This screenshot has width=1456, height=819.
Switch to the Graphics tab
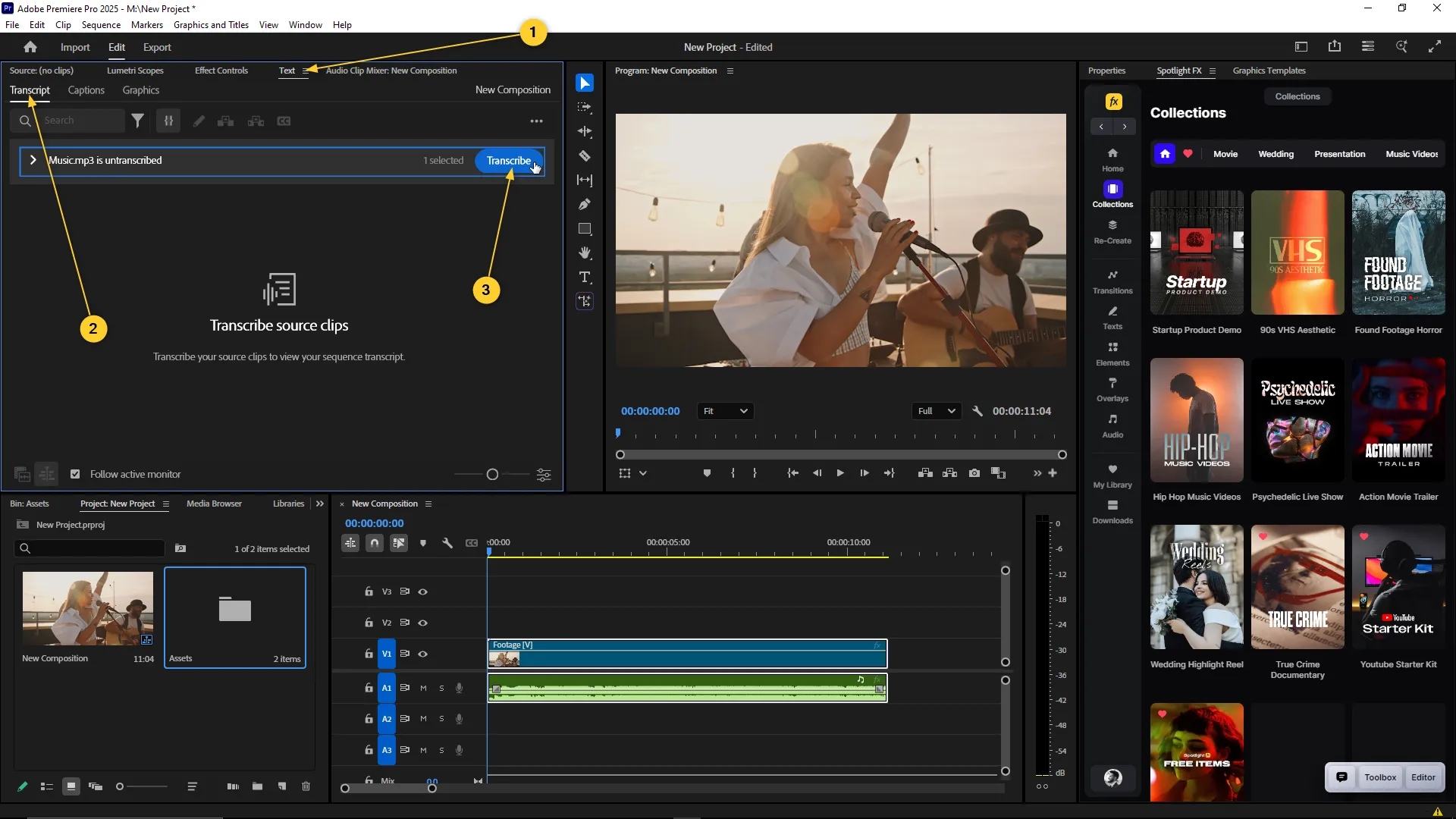pos(141,89)
